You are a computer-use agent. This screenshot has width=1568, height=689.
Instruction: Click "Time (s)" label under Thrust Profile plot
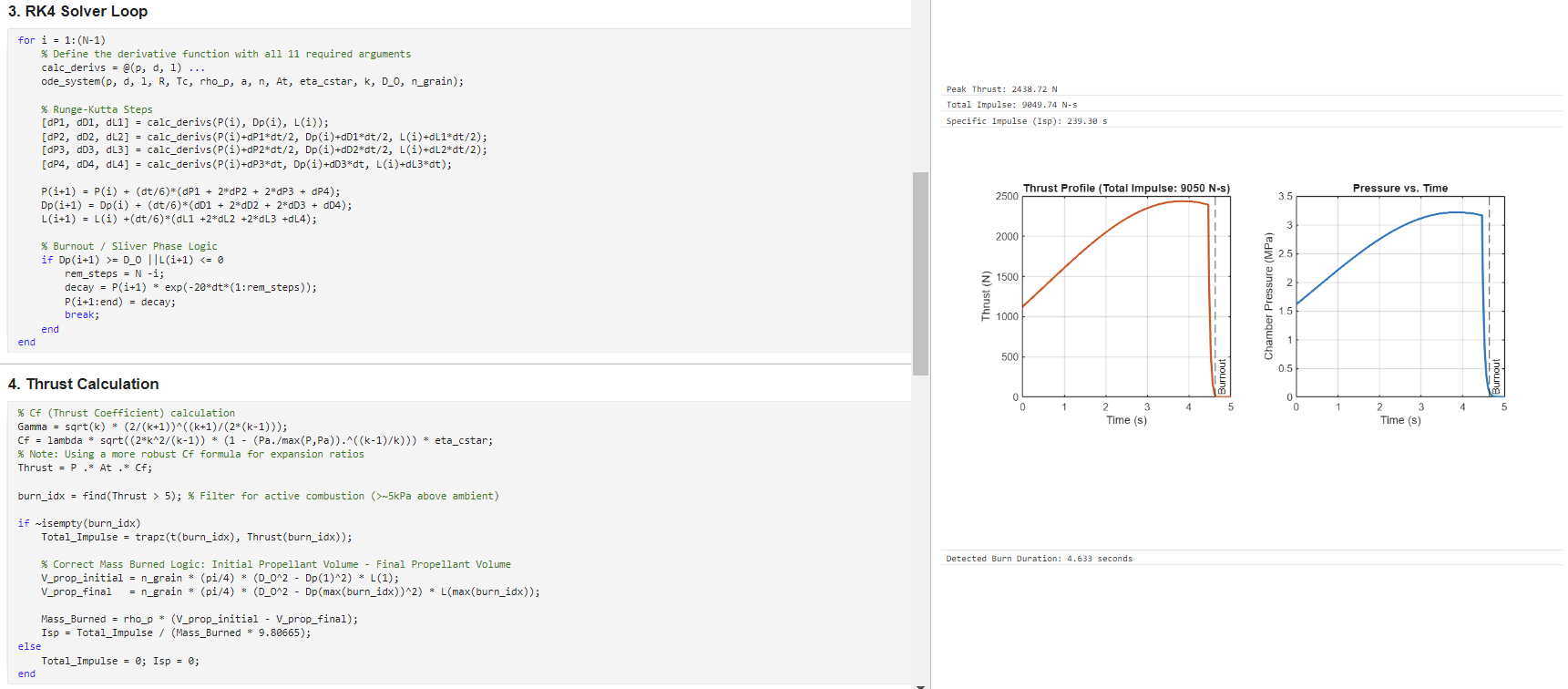point(1126,420)
